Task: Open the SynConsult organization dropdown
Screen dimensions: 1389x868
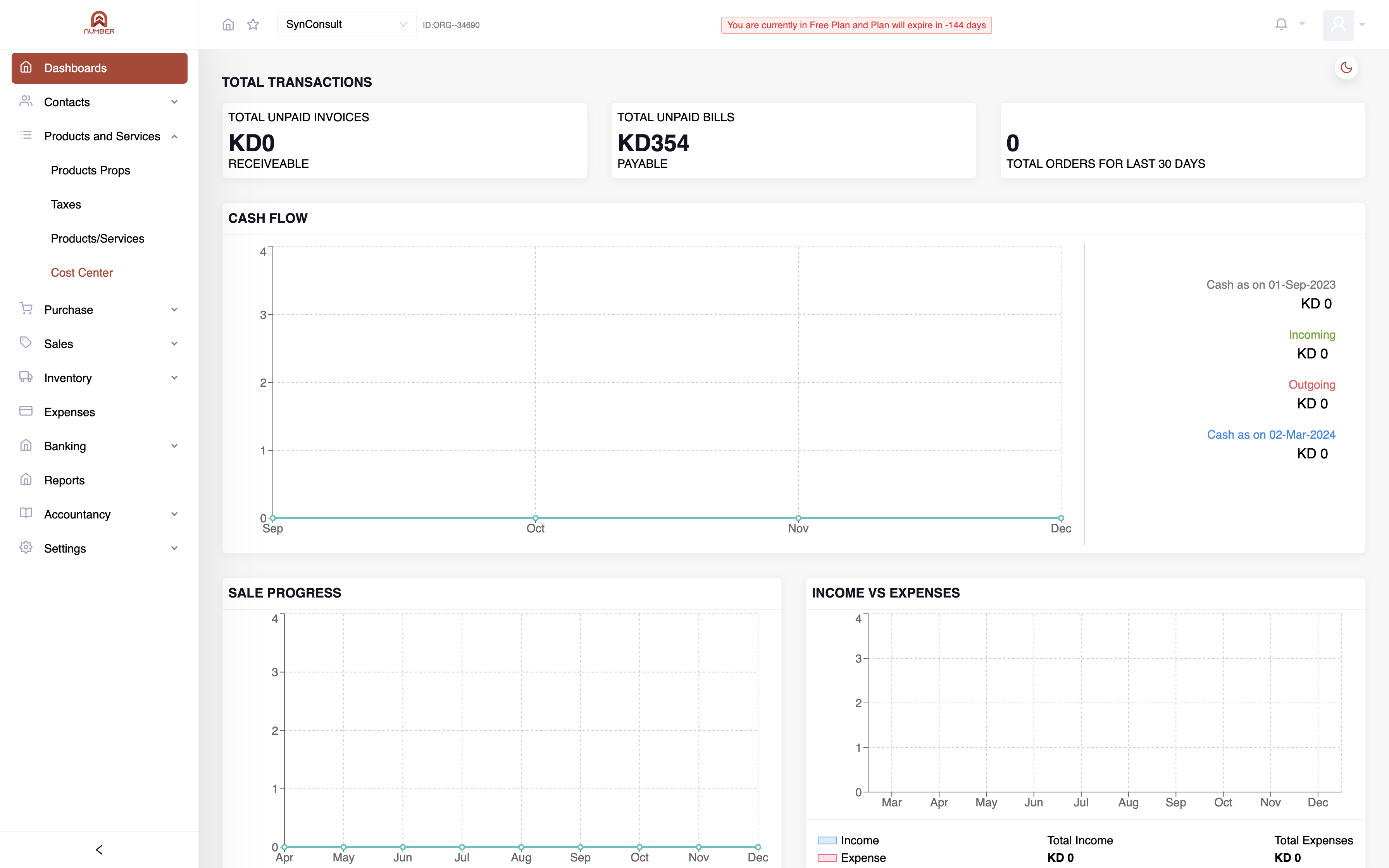Action: [346, 24]
